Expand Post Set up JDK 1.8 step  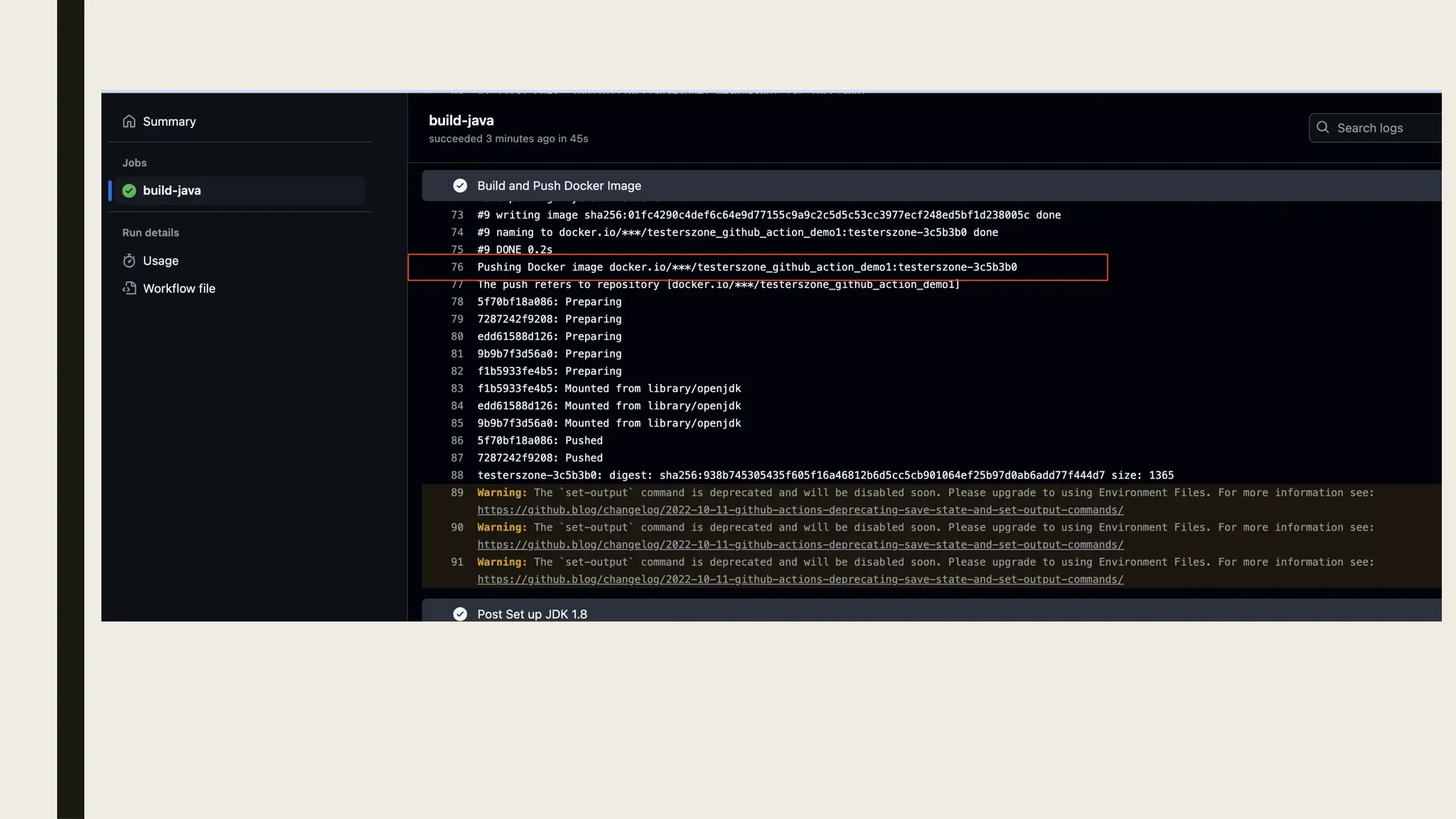tap(532, 614)
